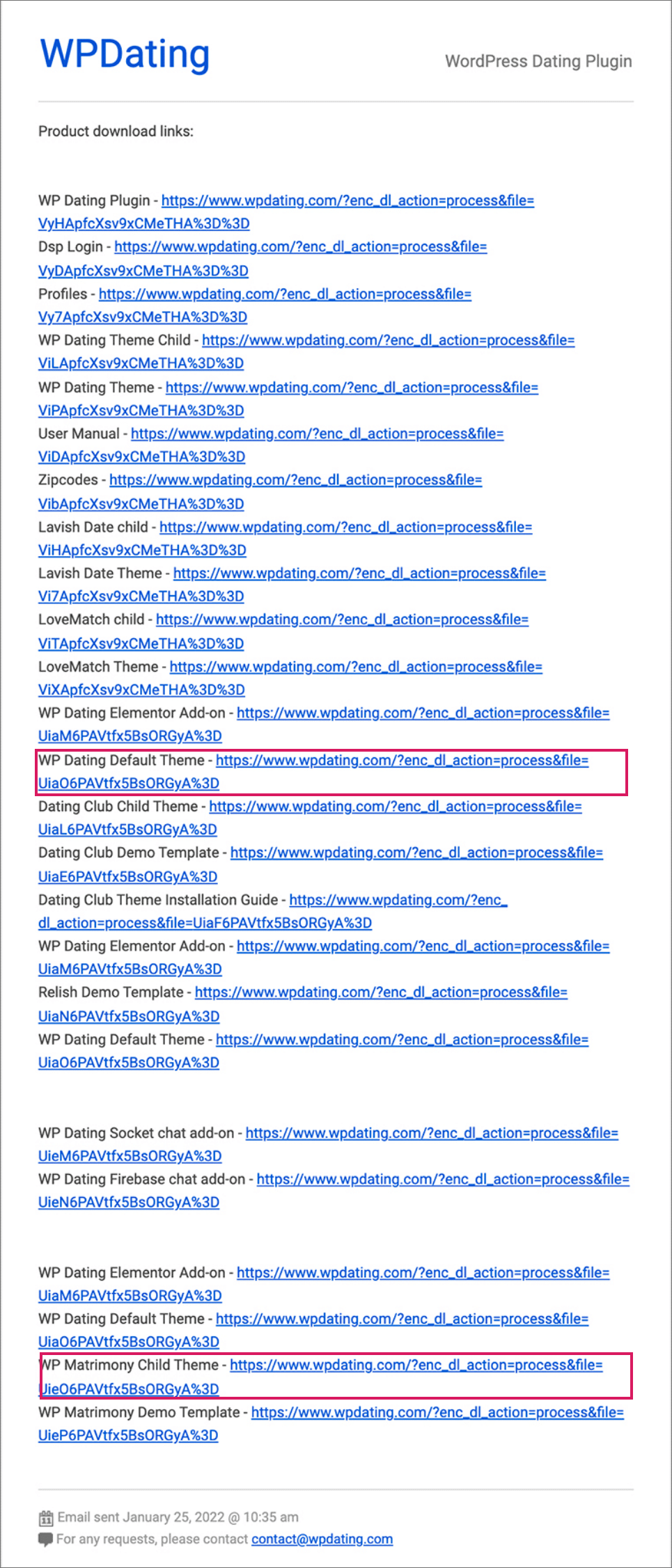
Task: Click the 'WordPress Dating Plugin' header text
Action: click(538, 61)
